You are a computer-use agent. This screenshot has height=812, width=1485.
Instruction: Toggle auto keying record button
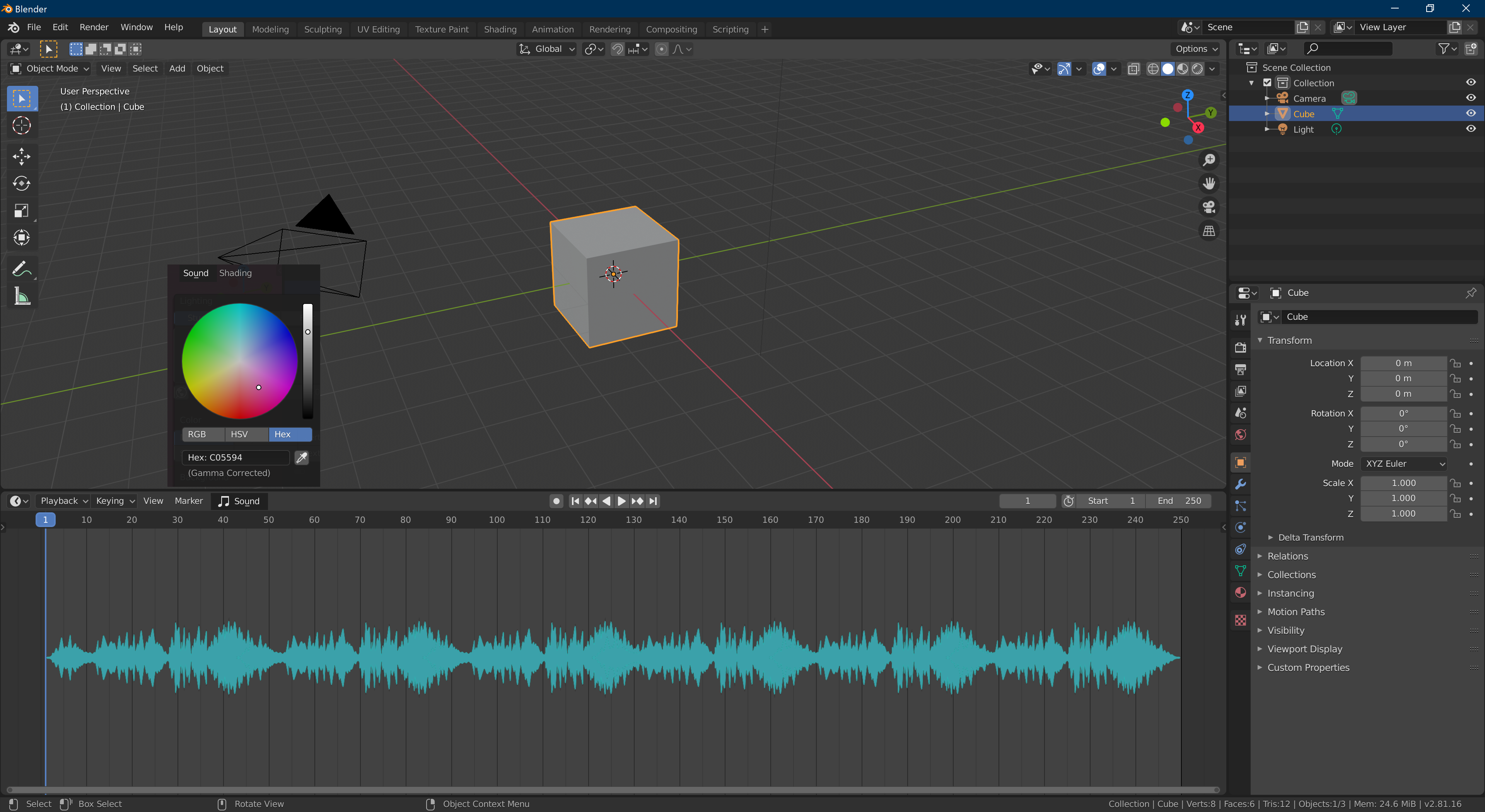[x=556, y=501]
